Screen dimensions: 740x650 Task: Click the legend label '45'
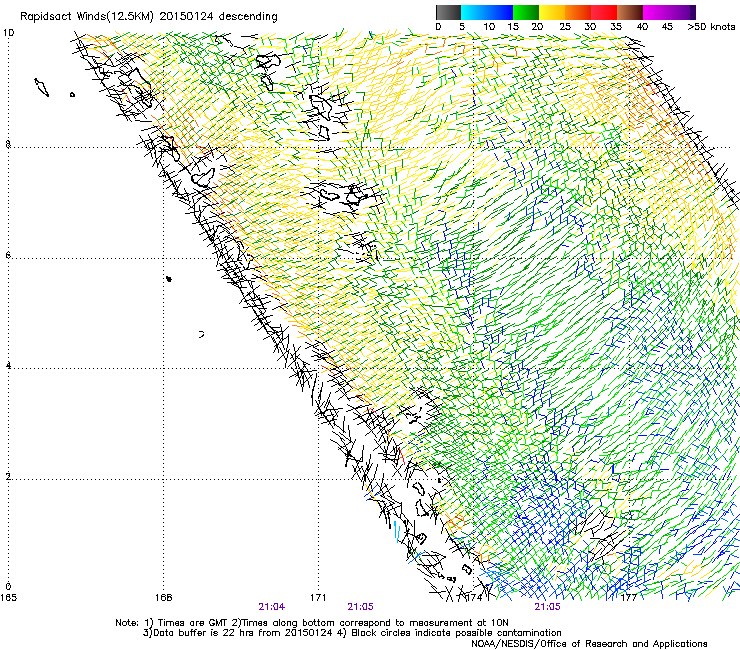667,27
